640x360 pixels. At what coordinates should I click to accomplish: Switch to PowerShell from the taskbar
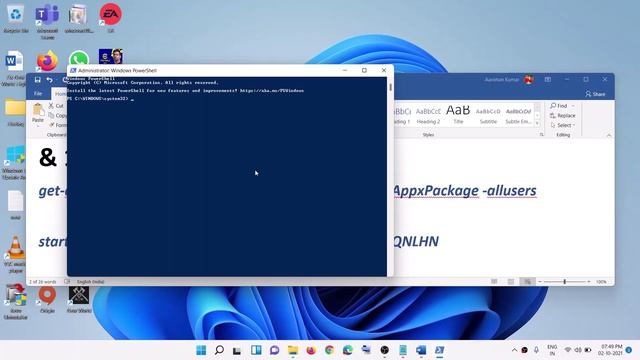click(x=439, y=350)
